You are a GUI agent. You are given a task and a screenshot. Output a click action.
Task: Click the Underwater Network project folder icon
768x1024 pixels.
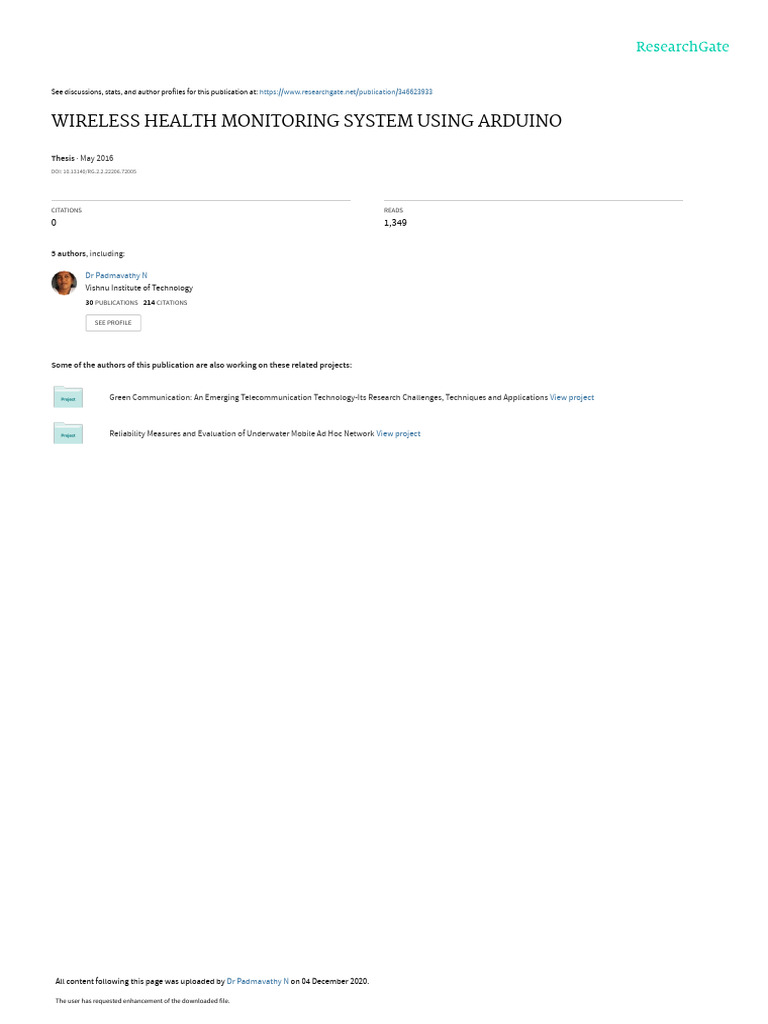click(68, 433)
